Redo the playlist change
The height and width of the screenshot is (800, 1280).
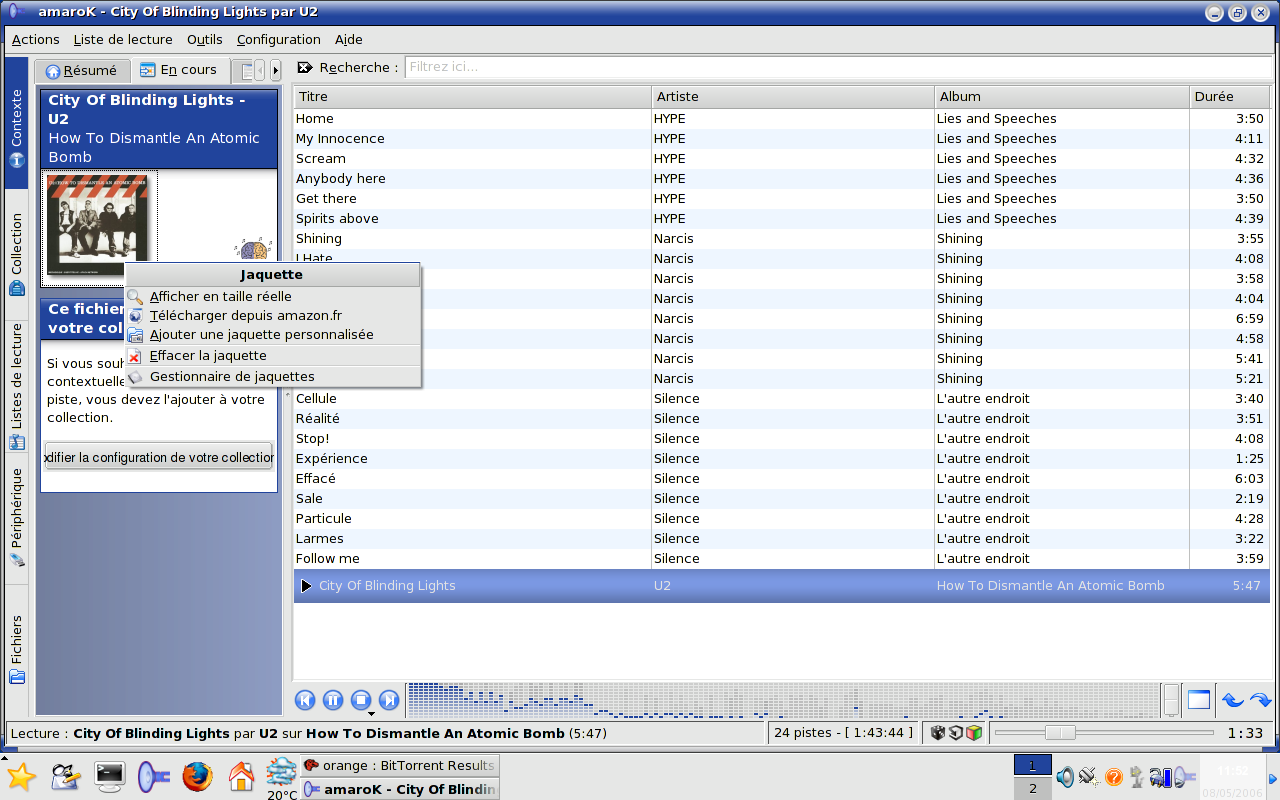click(1261, 700)
